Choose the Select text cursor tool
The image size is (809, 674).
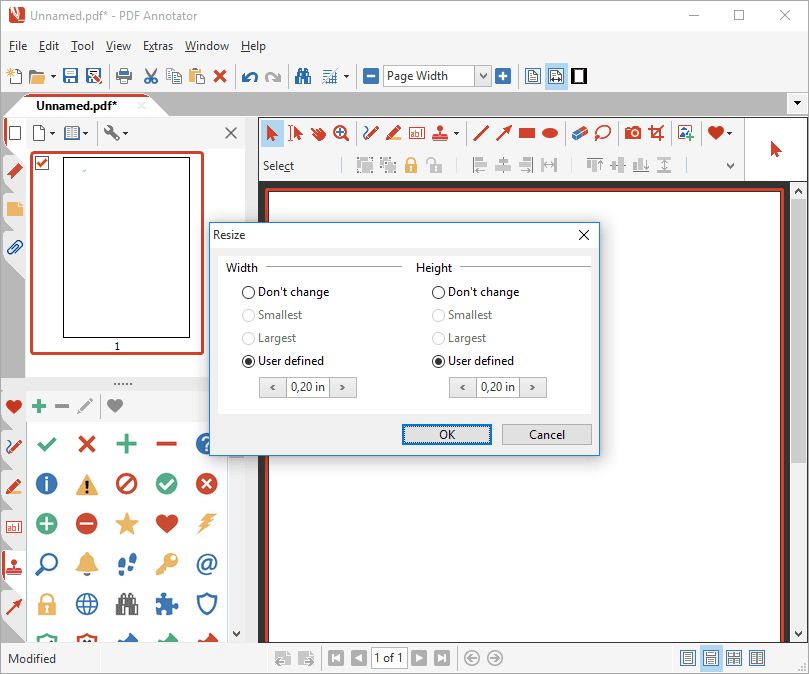(295, 133)
